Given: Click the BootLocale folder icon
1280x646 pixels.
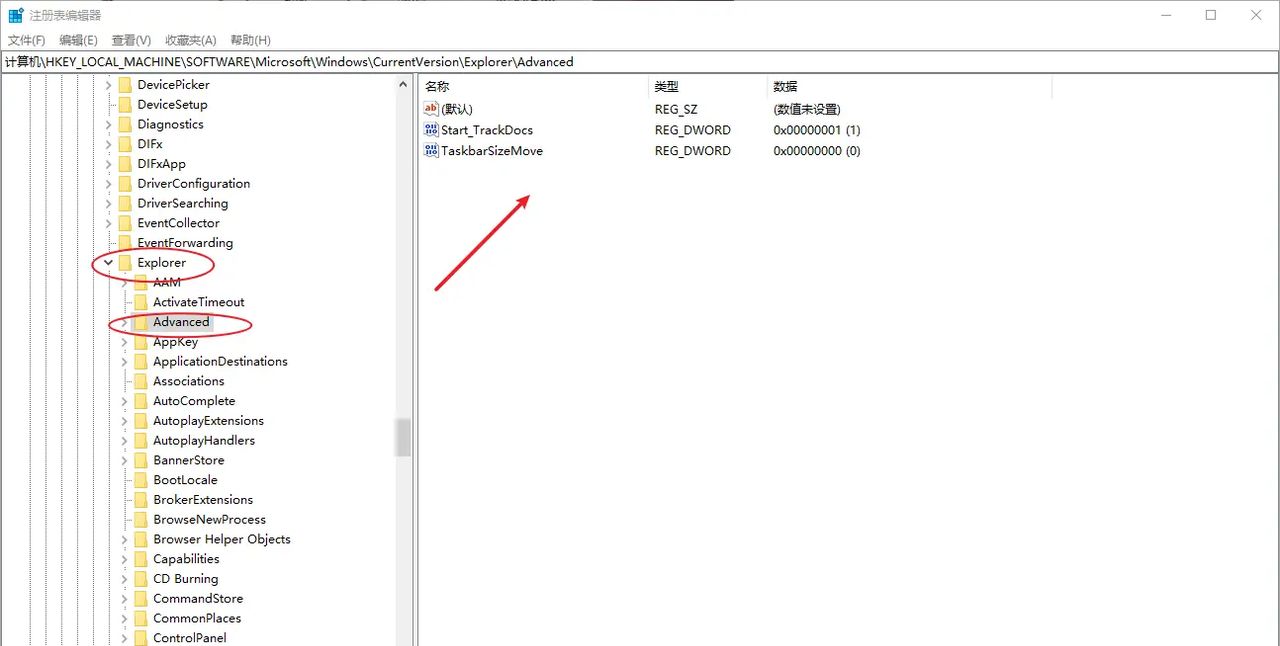Looking at the screenshot, I should pos(141,480).
